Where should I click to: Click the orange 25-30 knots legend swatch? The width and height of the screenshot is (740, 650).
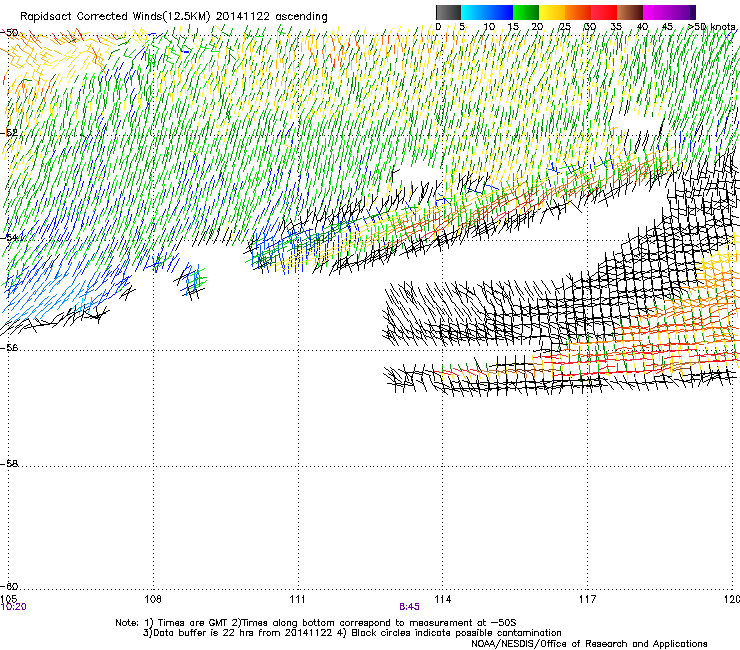(x=578, y=12)
